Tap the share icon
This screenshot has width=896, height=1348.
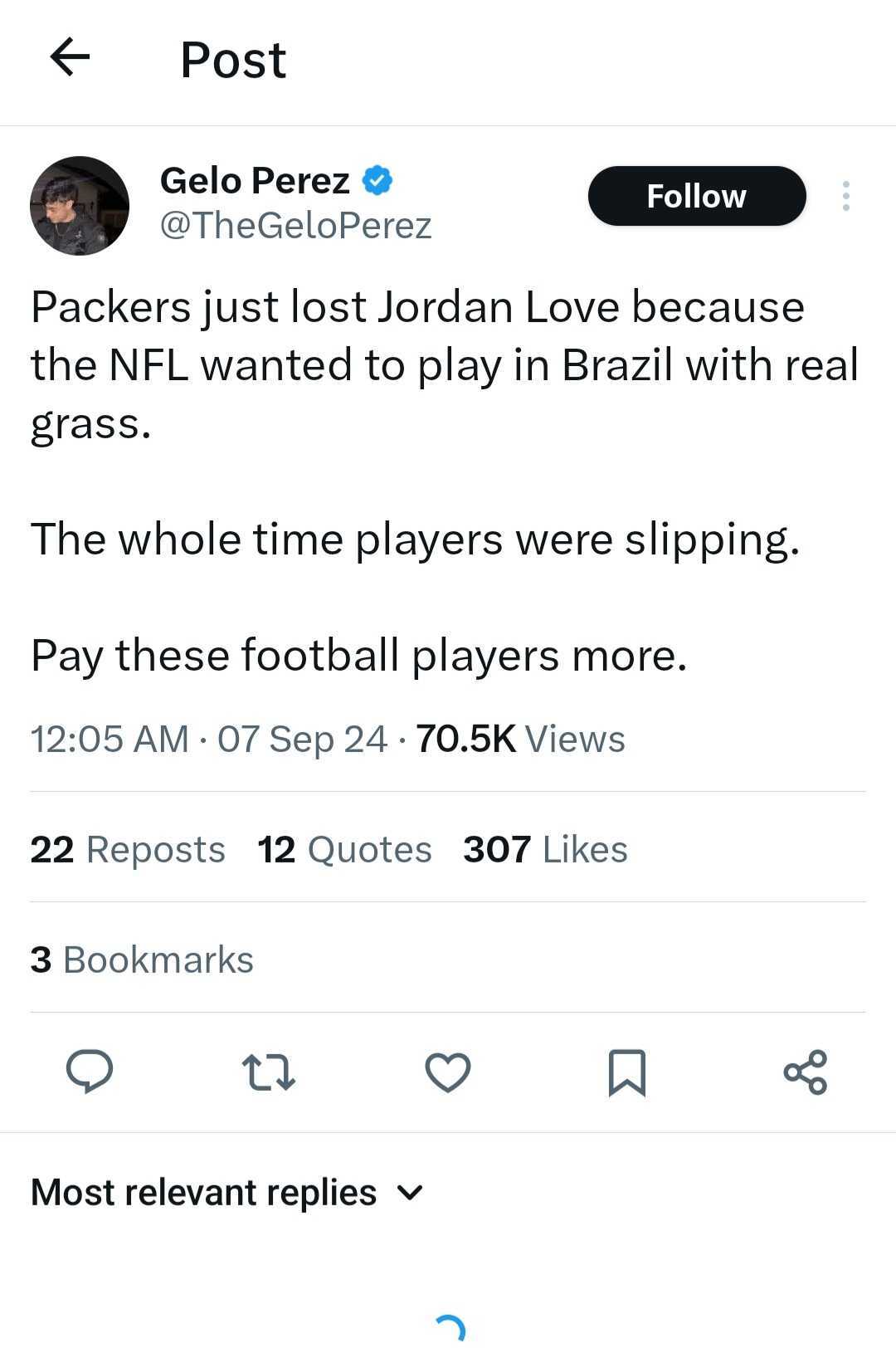[805, 1072]
